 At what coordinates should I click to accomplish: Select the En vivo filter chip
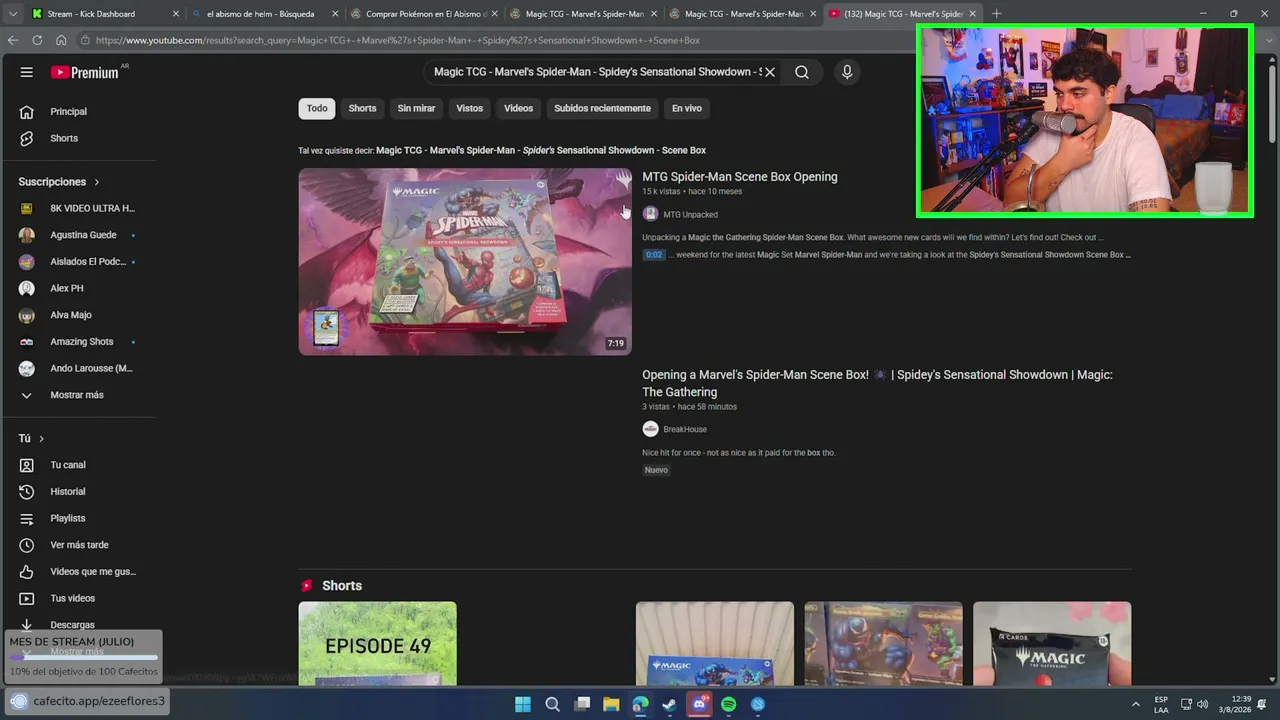tap(687, 108)
